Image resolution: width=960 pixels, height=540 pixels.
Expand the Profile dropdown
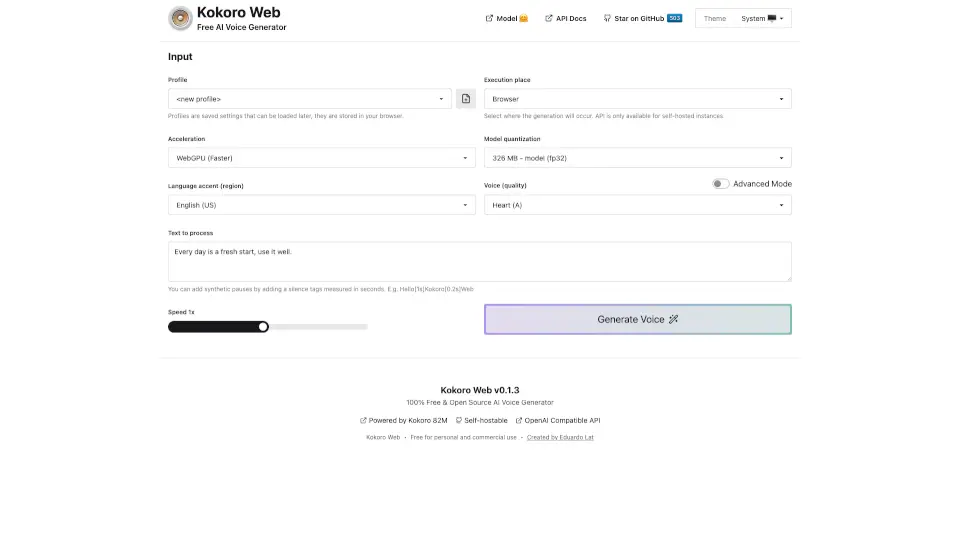(x=310, y=99)
